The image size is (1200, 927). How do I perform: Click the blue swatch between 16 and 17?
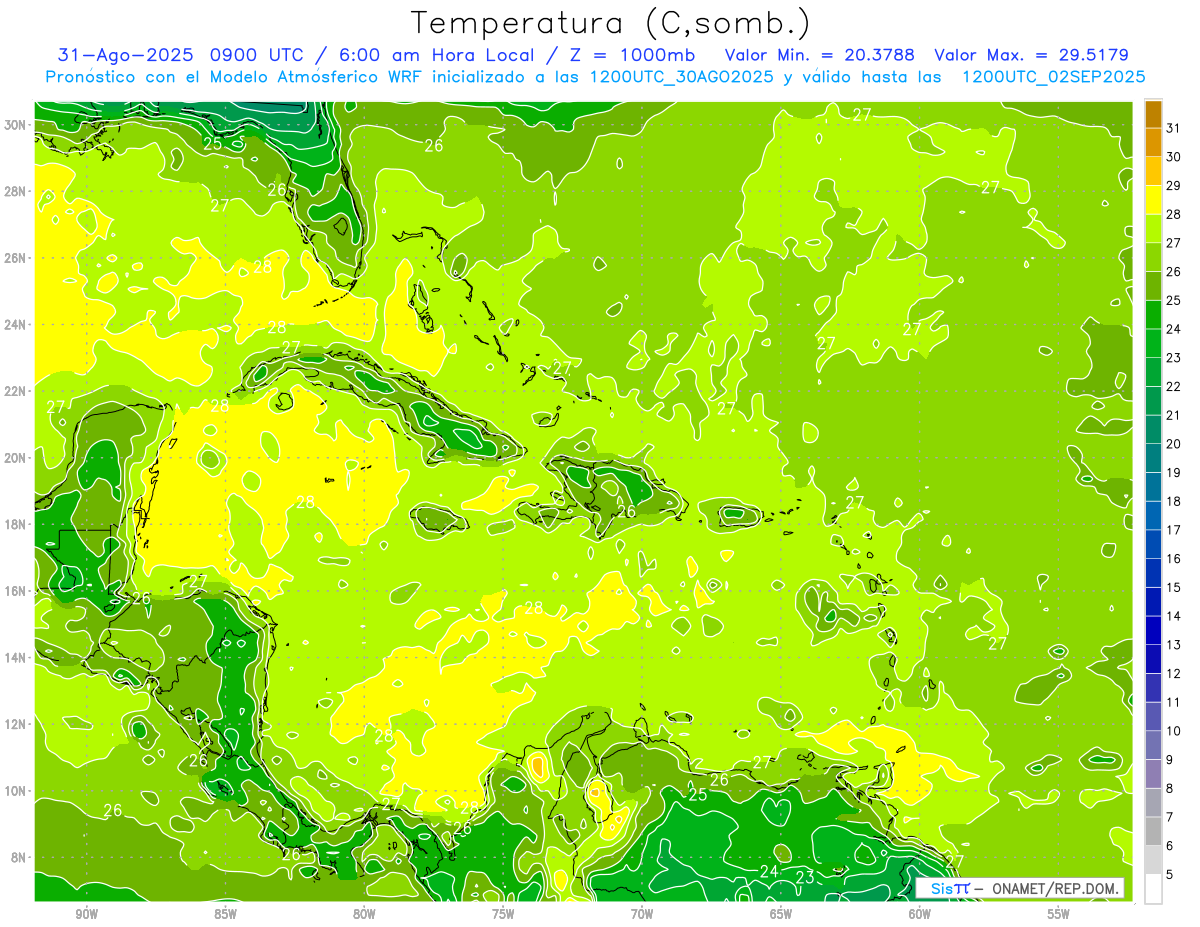(1153, 544)
